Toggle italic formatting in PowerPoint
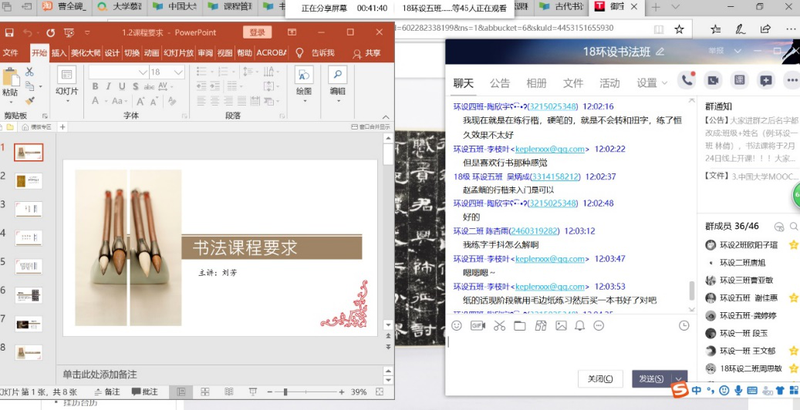 pos(108,87)
